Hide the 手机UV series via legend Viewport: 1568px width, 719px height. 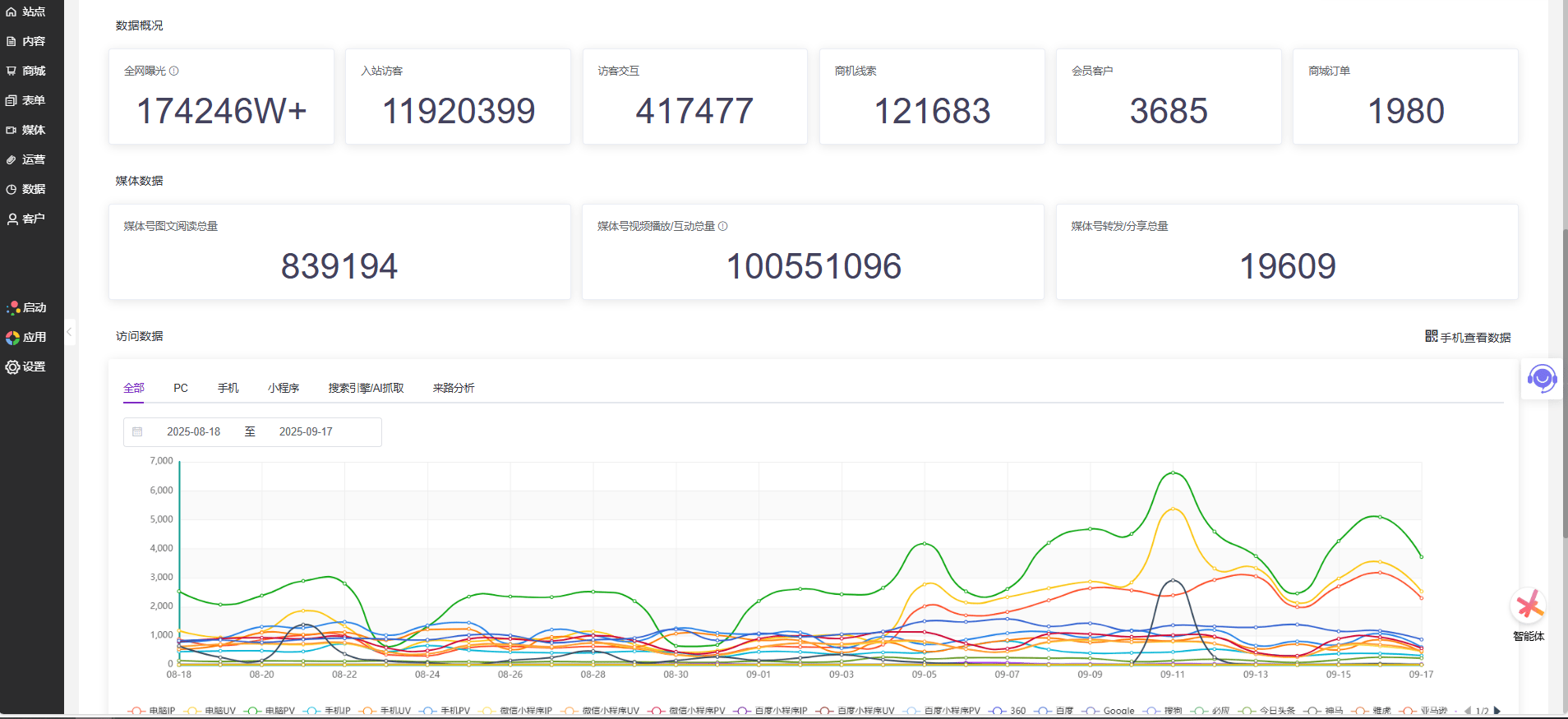[385, 711]
